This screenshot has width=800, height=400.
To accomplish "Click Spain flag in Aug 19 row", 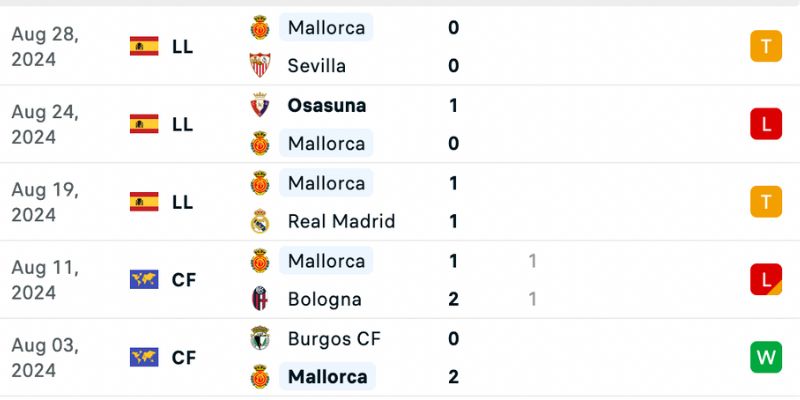I will [x=144, y=202].
